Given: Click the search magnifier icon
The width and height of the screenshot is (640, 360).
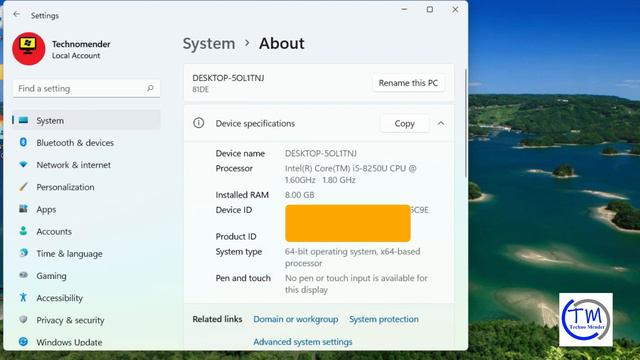Looking at the screenshot, I should click(x=150, y=88).
